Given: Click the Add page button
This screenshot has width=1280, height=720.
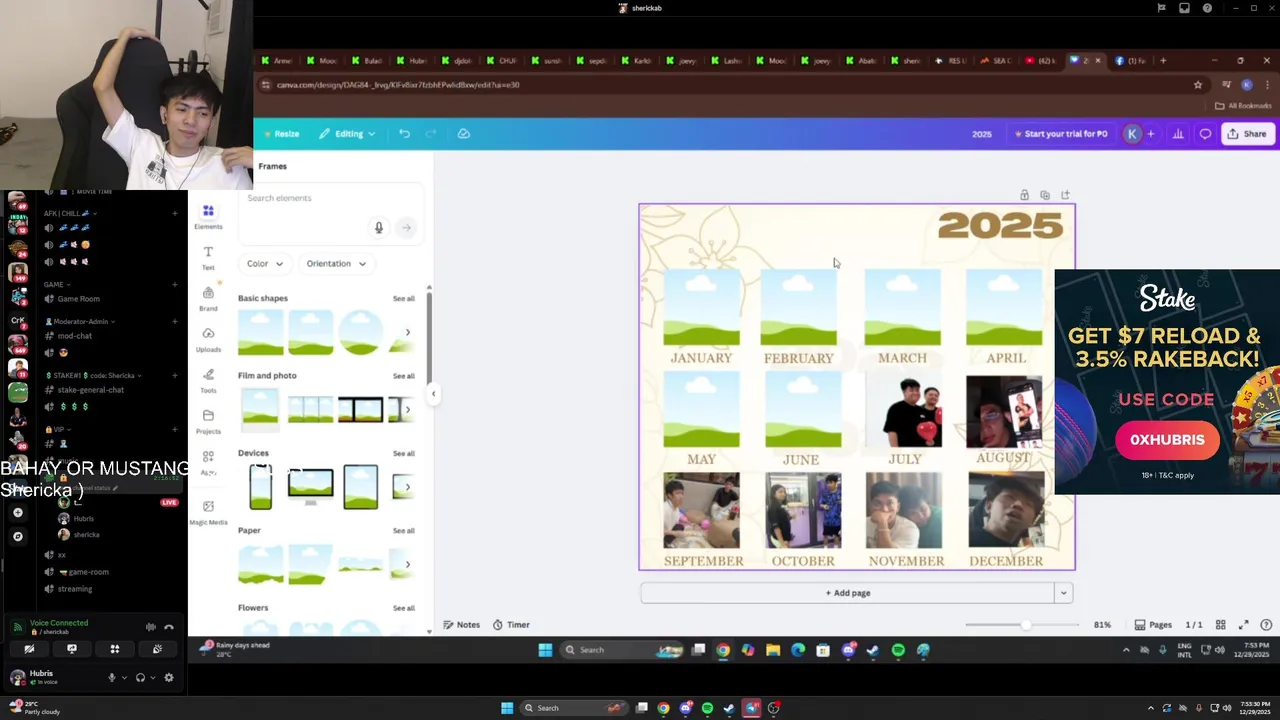Looking at the screenshot, I should pyautogui.click(x=848, y=593).
